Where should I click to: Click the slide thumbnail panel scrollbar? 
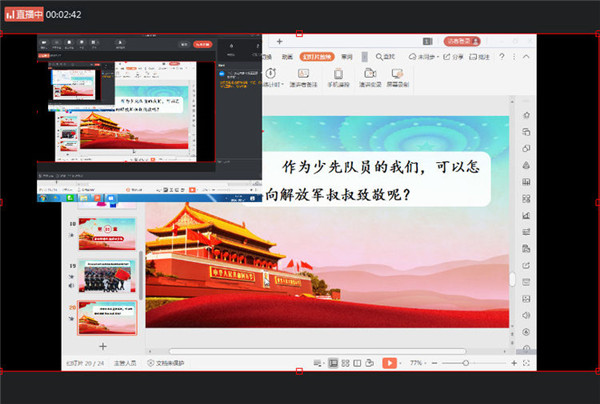141,275
